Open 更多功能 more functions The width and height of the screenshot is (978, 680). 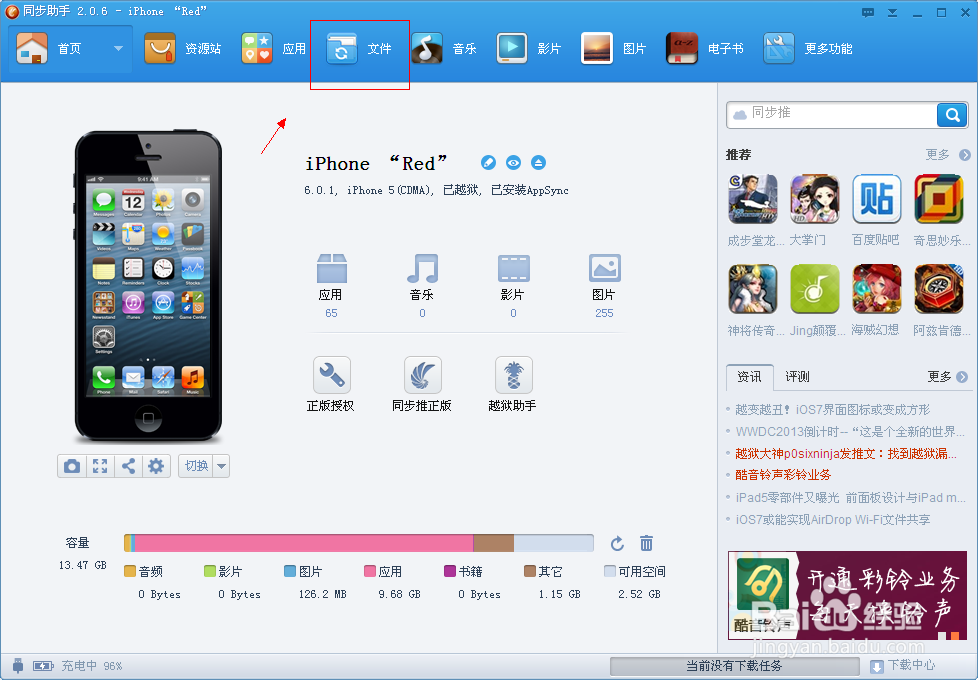pos(808,49)
